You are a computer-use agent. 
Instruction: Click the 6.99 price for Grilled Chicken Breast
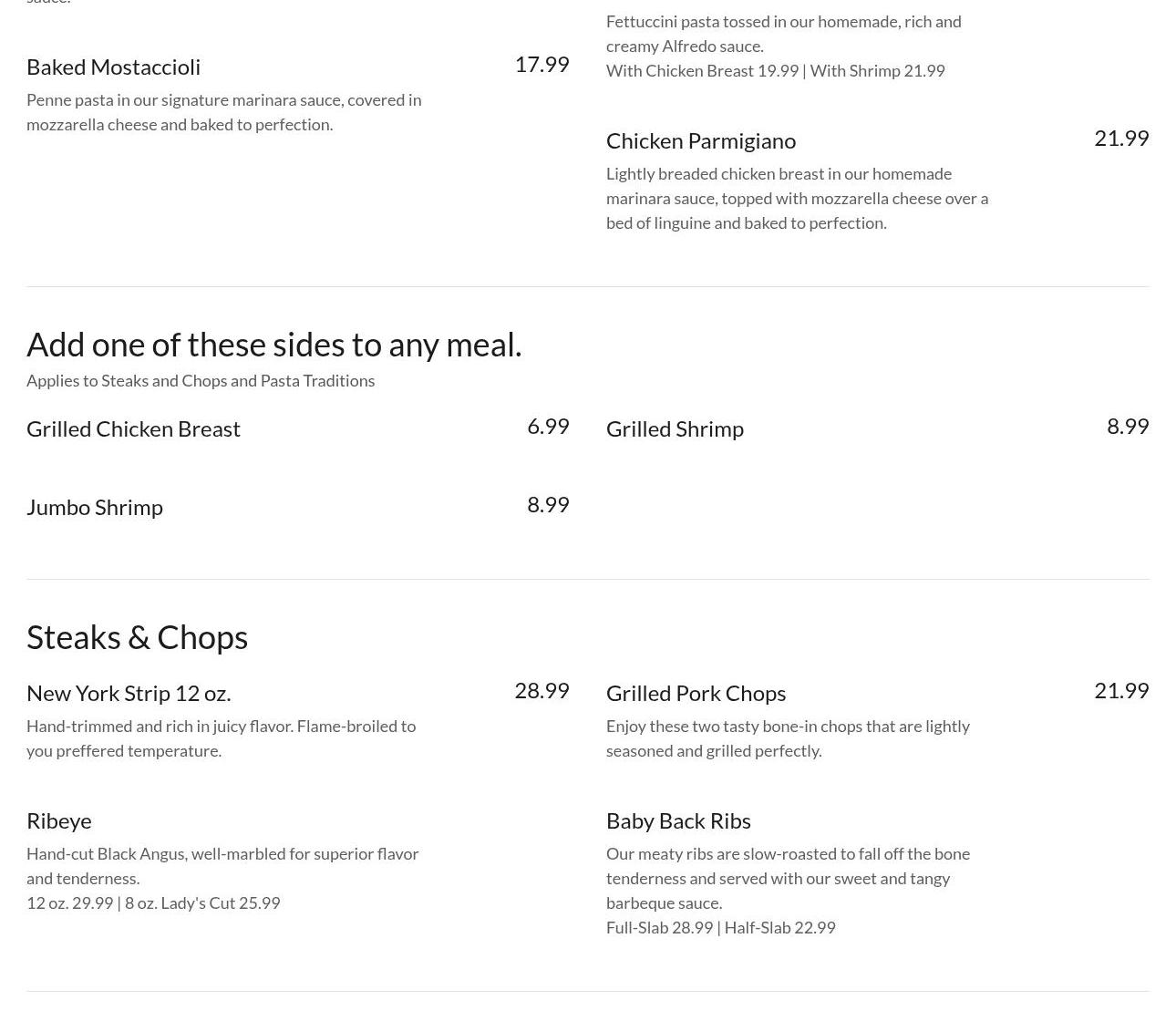point(547,426)
